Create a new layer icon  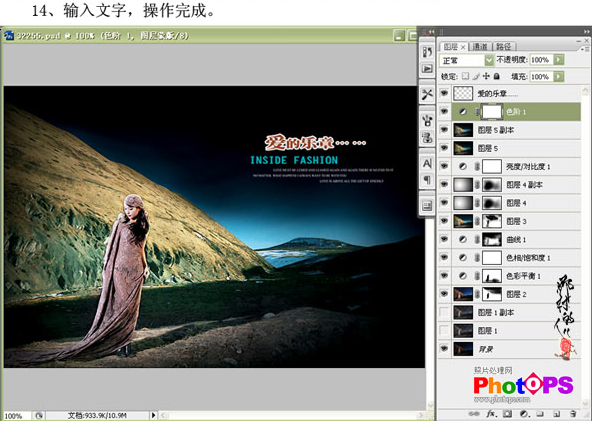coord(556,414)
